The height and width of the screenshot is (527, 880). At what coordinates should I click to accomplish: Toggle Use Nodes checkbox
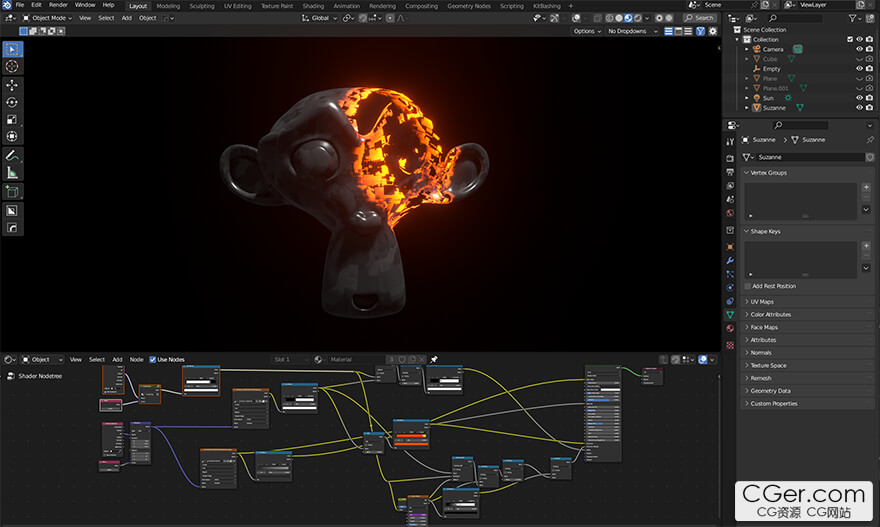tap(153, 359)
